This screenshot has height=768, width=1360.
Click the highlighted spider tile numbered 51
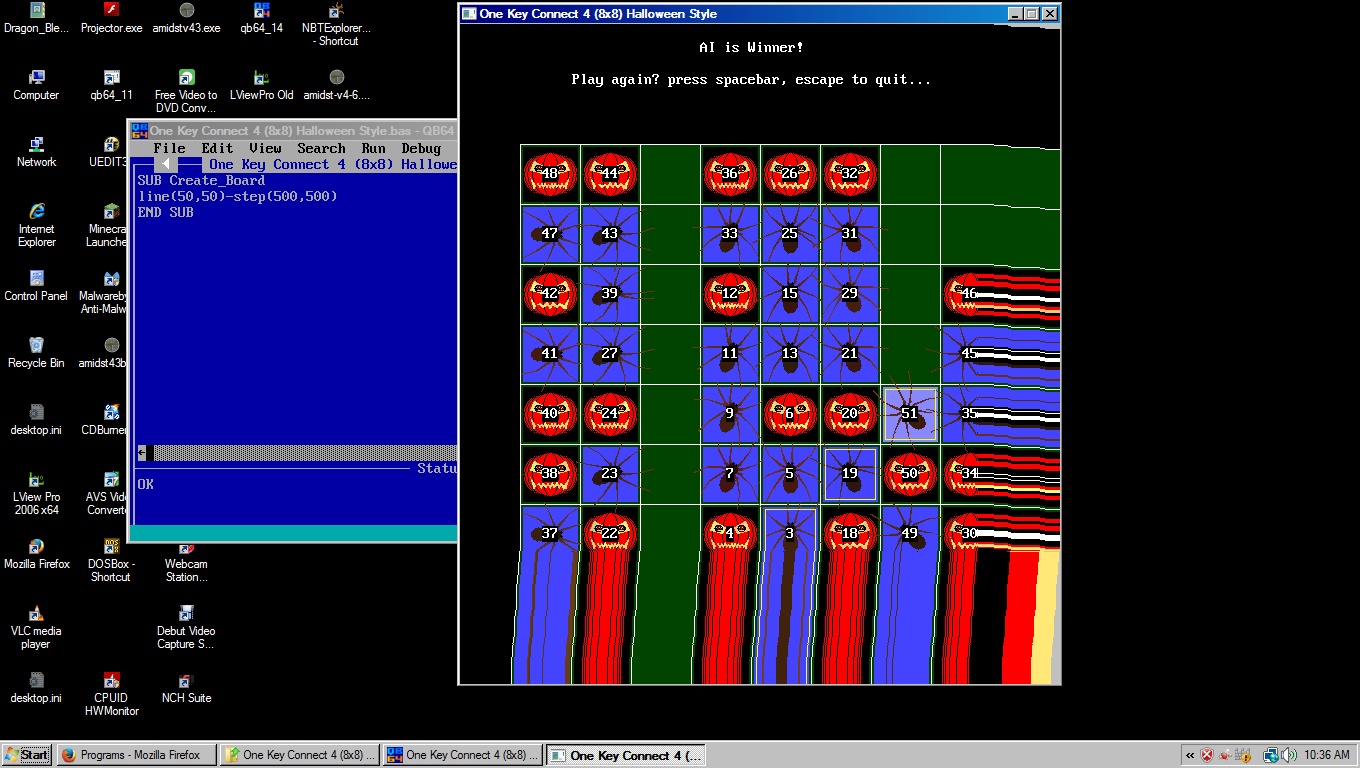coord(910,414)
